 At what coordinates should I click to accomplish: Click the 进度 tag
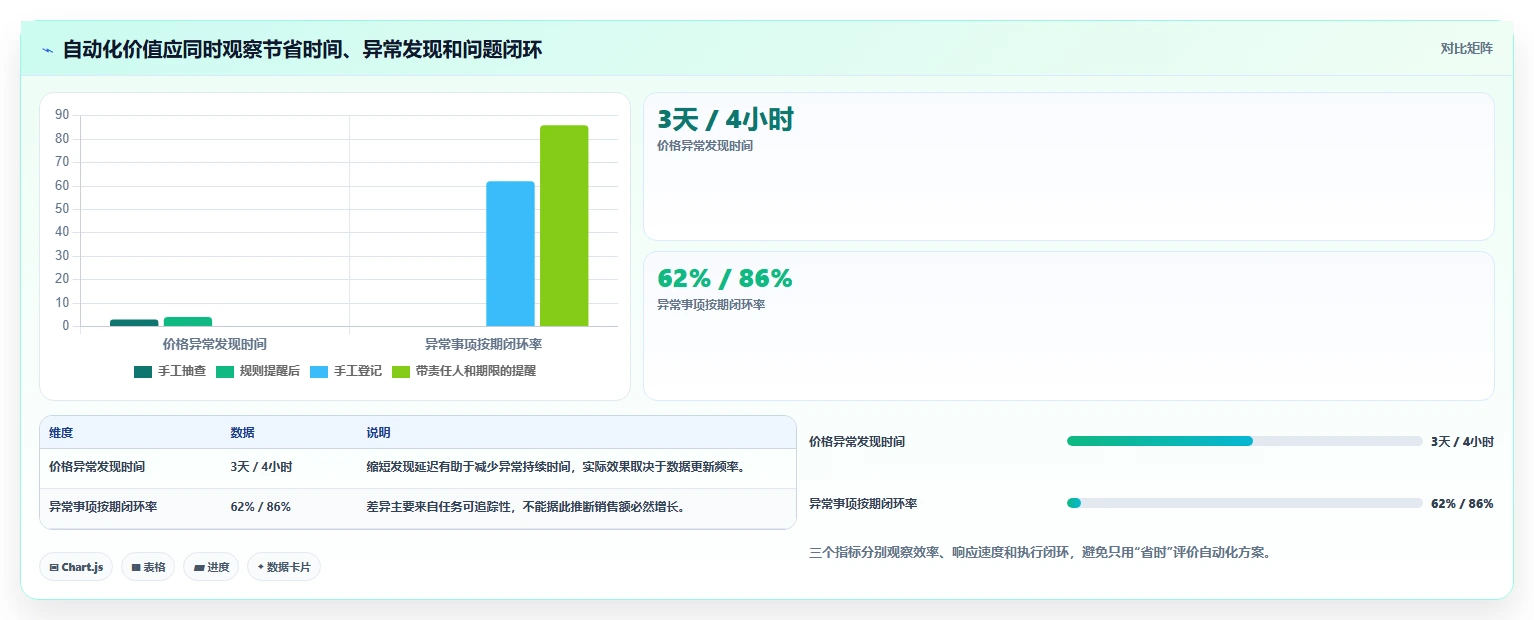pos(211,567)
